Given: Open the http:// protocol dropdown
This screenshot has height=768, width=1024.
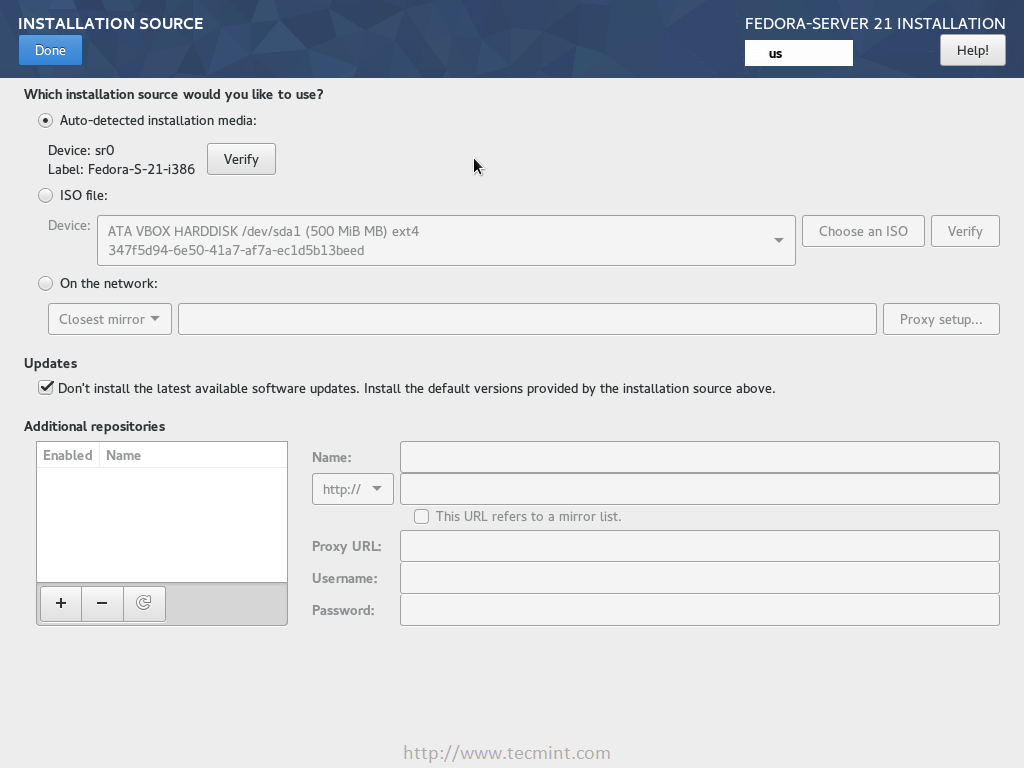Looking at the screenshot, I should [353, 489].
